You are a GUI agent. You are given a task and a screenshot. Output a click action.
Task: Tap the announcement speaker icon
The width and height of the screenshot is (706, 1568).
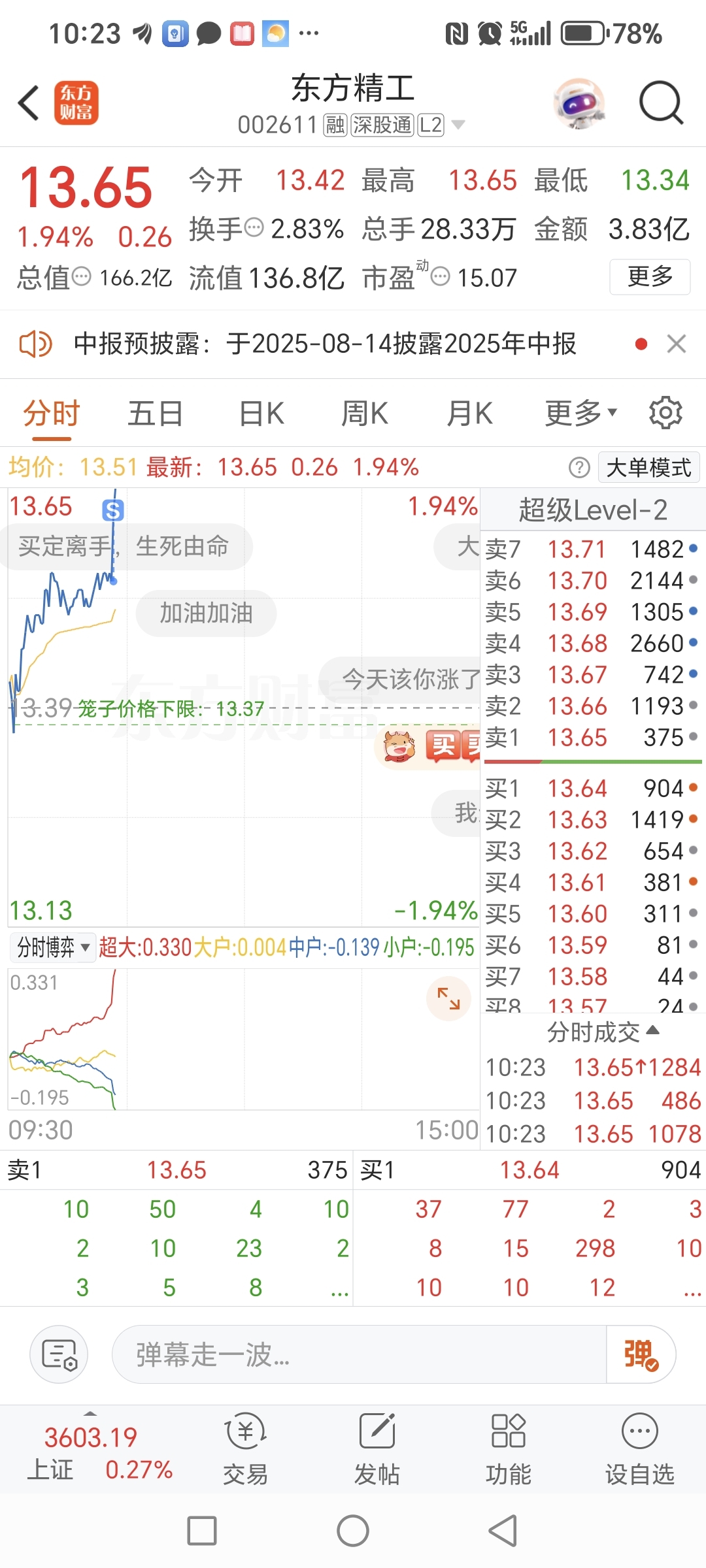tap(35, 344)
